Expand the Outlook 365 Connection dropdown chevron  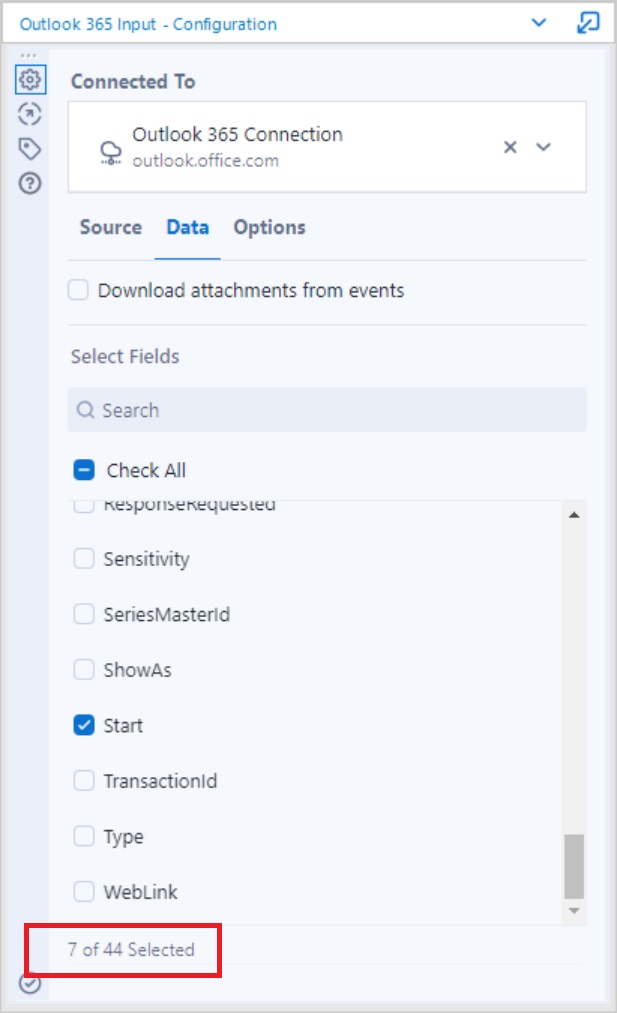[543, 147]
